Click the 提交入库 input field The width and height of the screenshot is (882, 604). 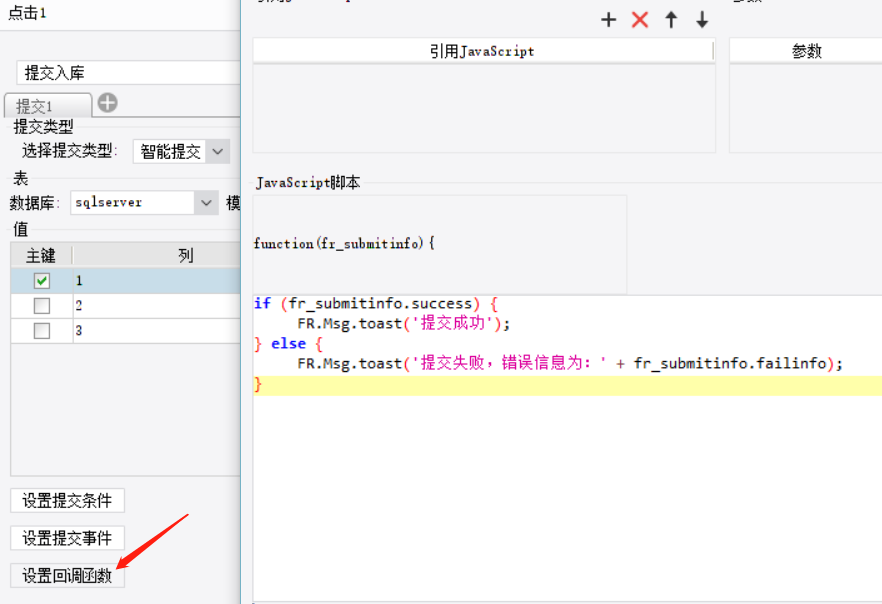[128, 73]
